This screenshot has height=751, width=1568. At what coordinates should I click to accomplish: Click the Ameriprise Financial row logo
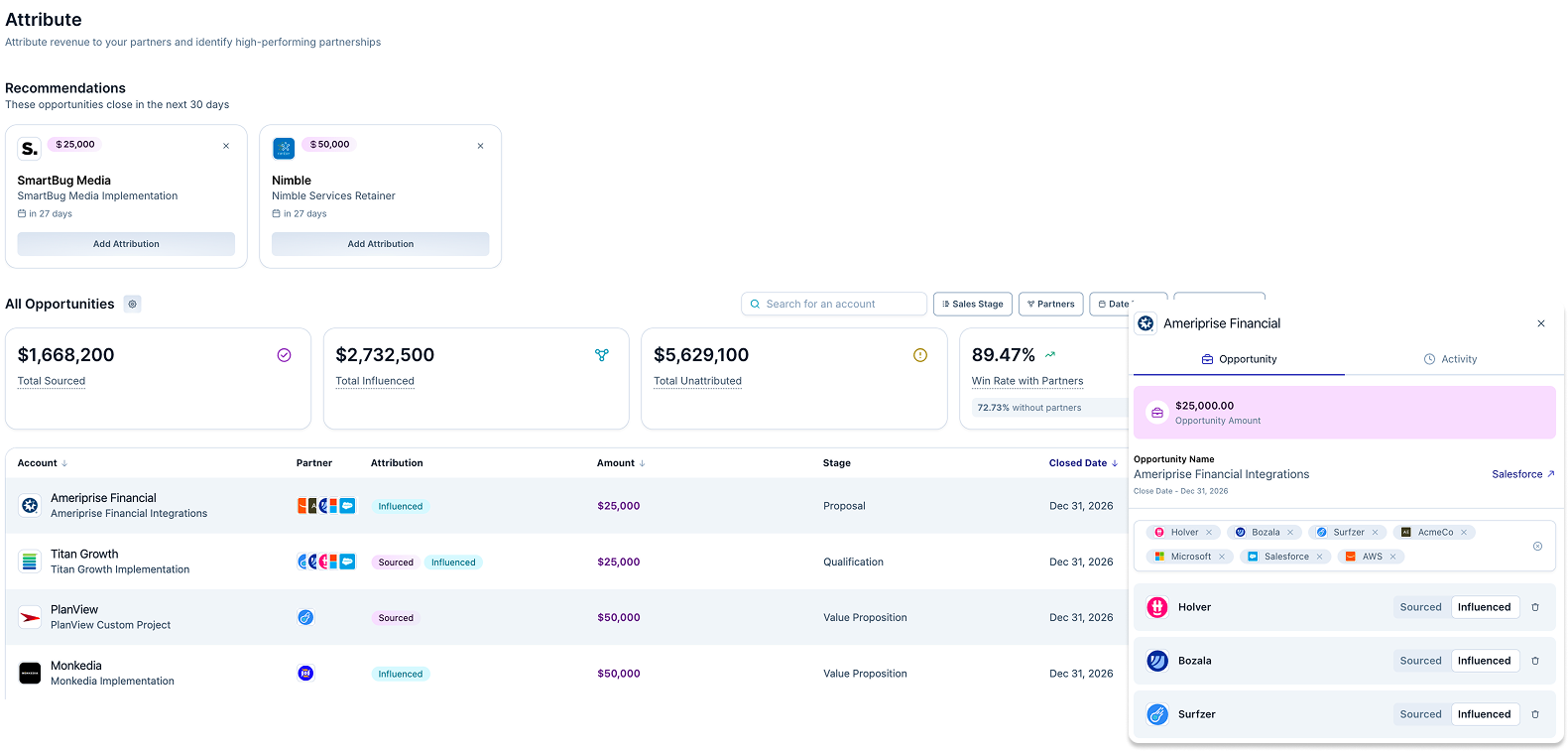click(30, 506)
